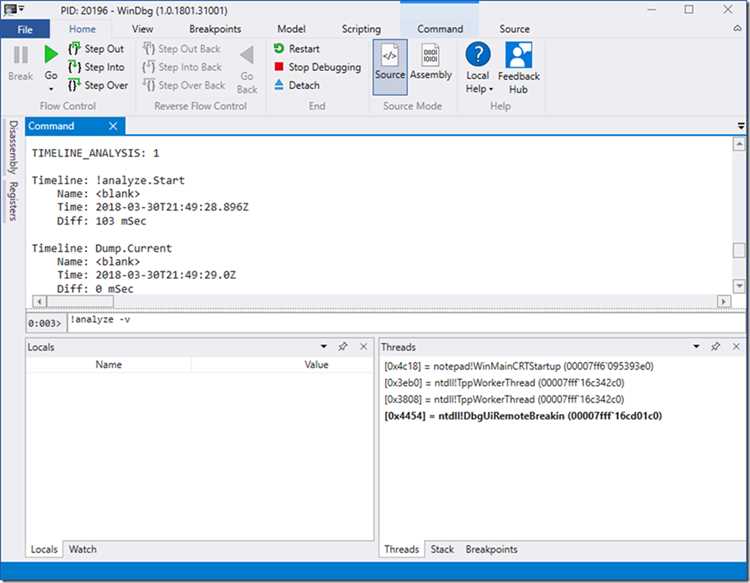
Task: Switch to the Threads bottom tab
Action: (x=401, y=550)
